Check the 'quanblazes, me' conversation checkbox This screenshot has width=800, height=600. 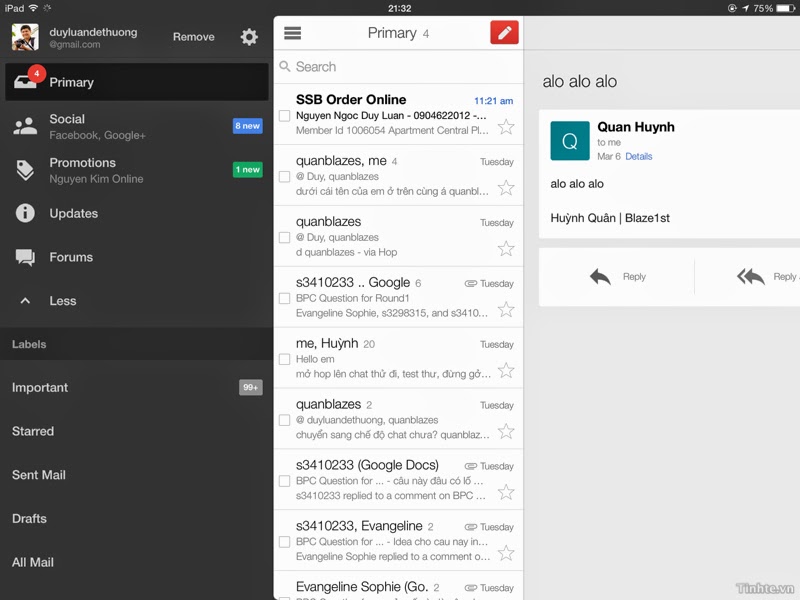(285, 177)
